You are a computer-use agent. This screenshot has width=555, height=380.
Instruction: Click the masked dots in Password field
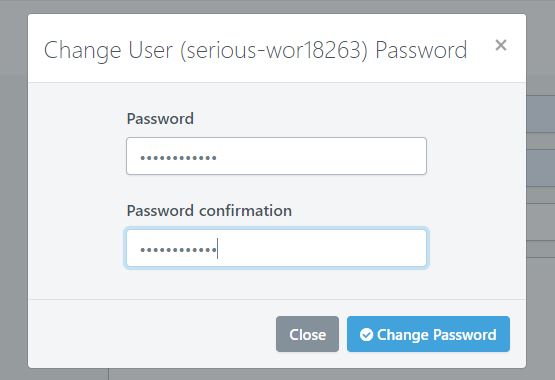tap(178, 158)
